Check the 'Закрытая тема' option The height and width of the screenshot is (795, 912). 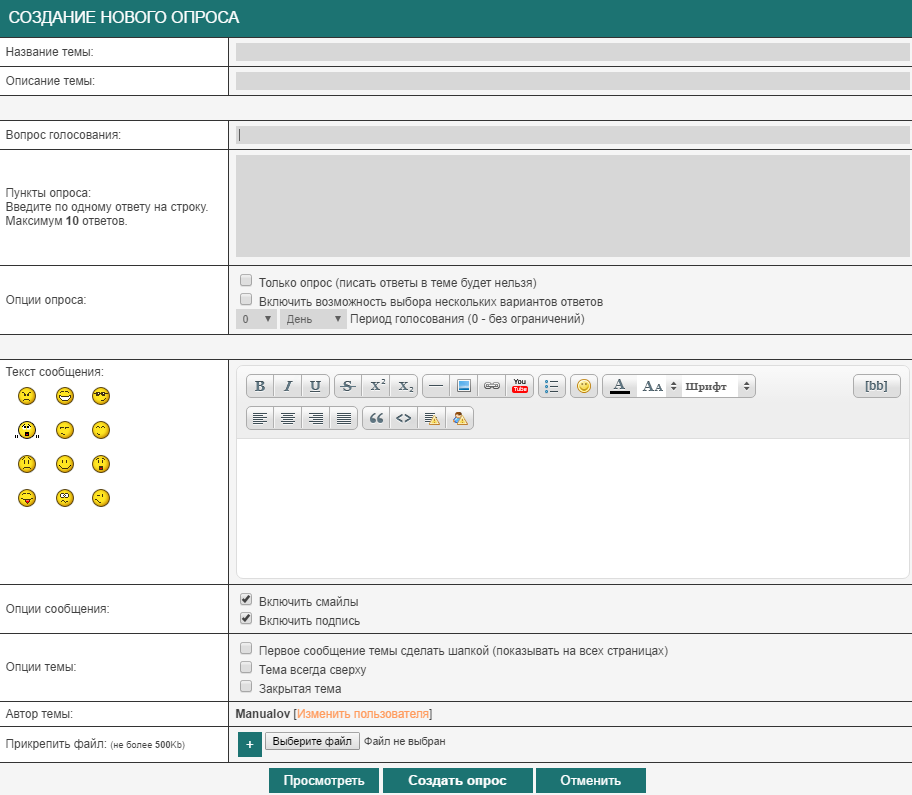(246, 688)
